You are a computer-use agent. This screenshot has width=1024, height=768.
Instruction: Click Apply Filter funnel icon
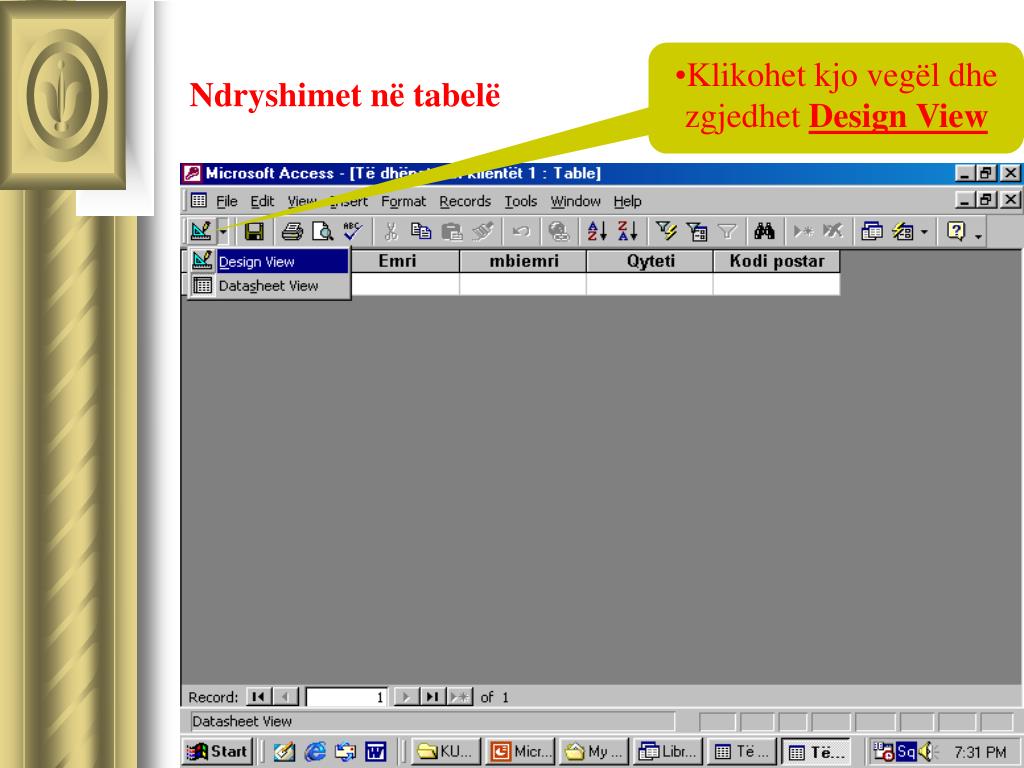click(x=727, y=231)
